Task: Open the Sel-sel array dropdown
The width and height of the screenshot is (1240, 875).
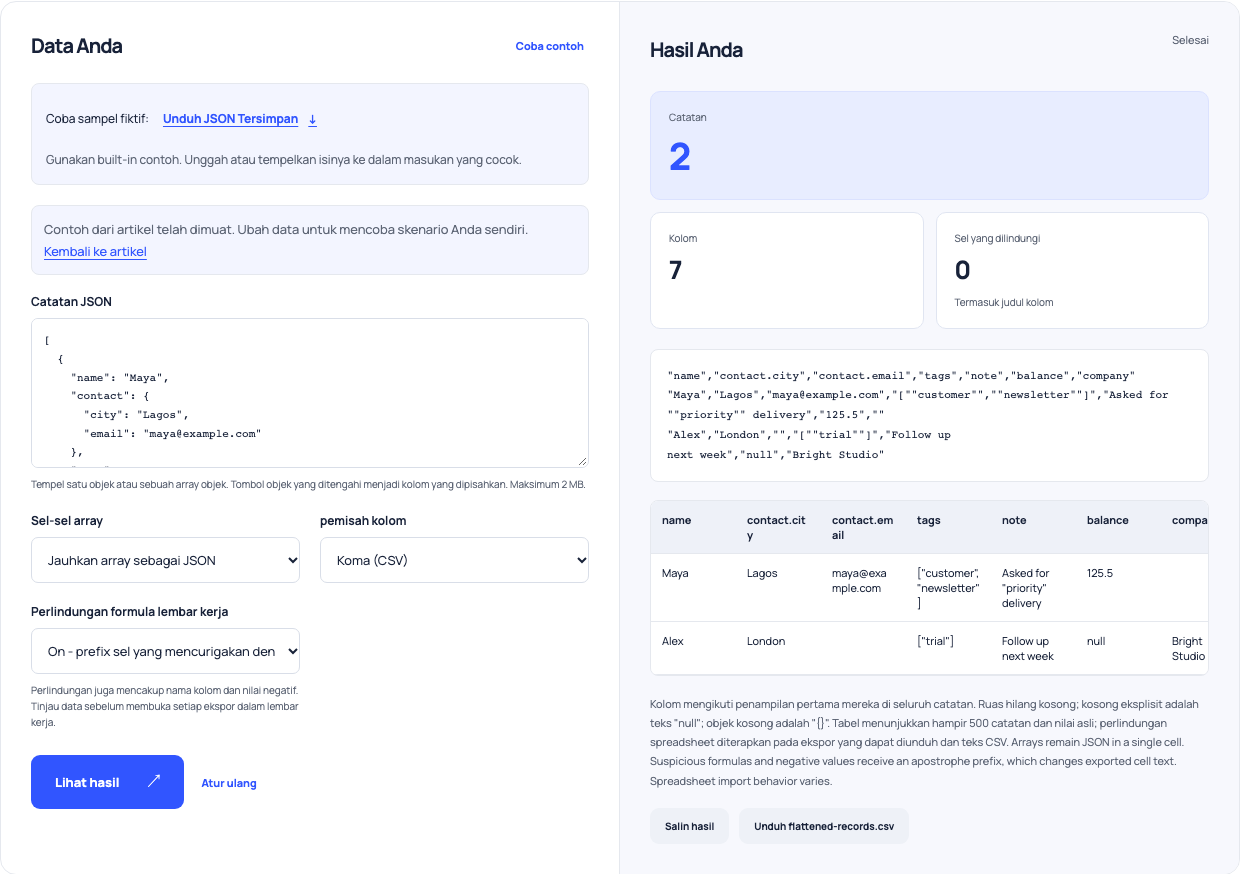Action: [165, 560]
